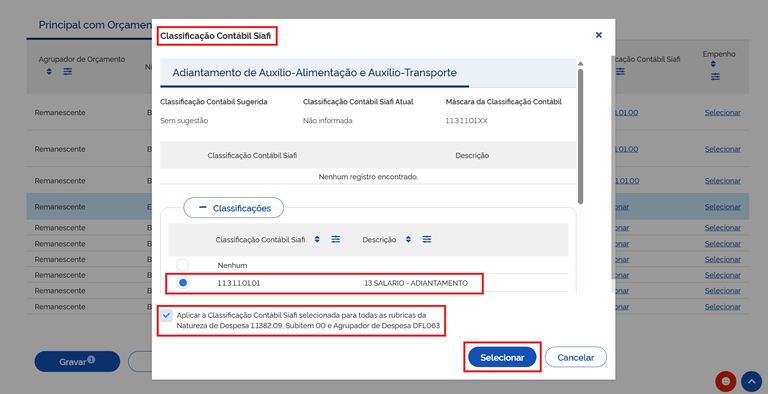The width and height of the screenshot is (768, 394).
Task: Click the Cancelar button
Action: pyautogui.click(x=576, y=357)
